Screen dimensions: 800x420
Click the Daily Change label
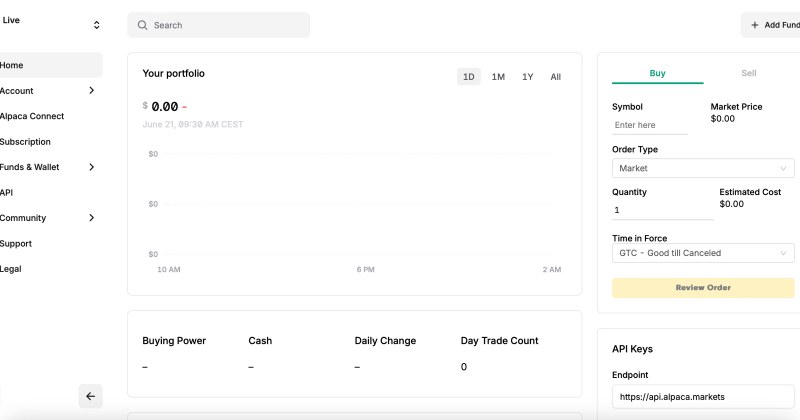385,340
